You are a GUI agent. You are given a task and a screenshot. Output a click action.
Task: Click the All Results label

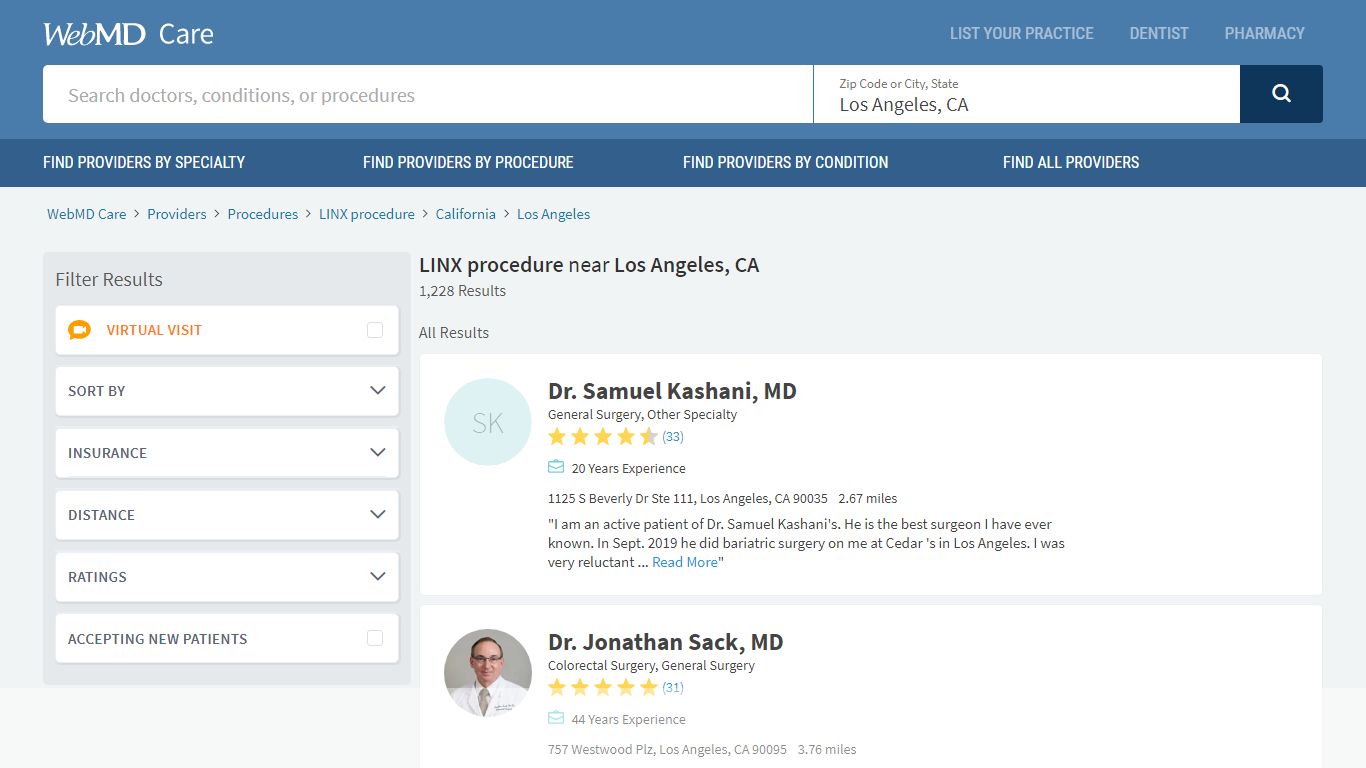click(x=454, y=333)
